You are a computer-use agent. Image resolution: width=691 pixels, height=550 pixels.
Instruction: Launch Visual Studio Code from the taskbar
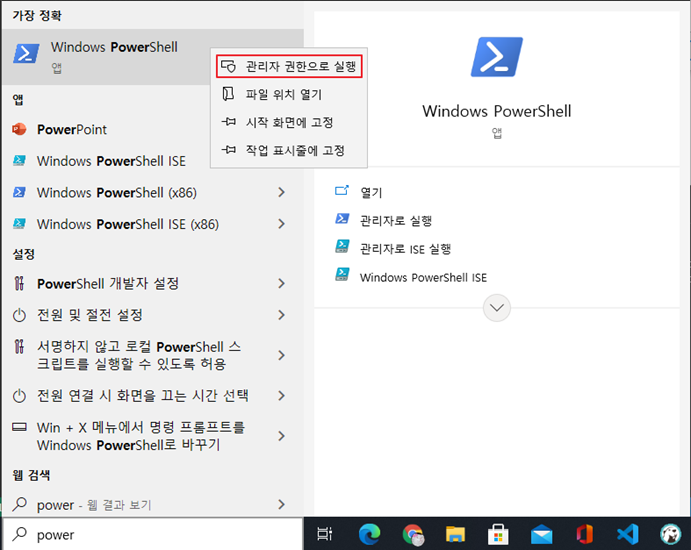click(628, 534)
